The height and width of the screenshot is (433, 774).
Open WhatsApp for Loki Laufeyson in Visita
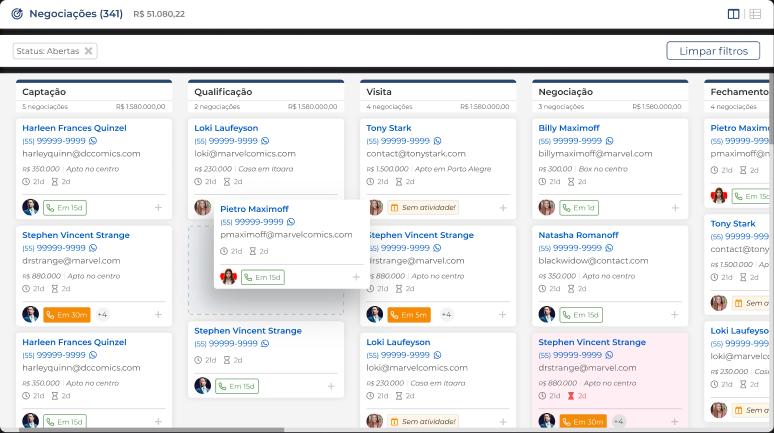coord(437,355)
